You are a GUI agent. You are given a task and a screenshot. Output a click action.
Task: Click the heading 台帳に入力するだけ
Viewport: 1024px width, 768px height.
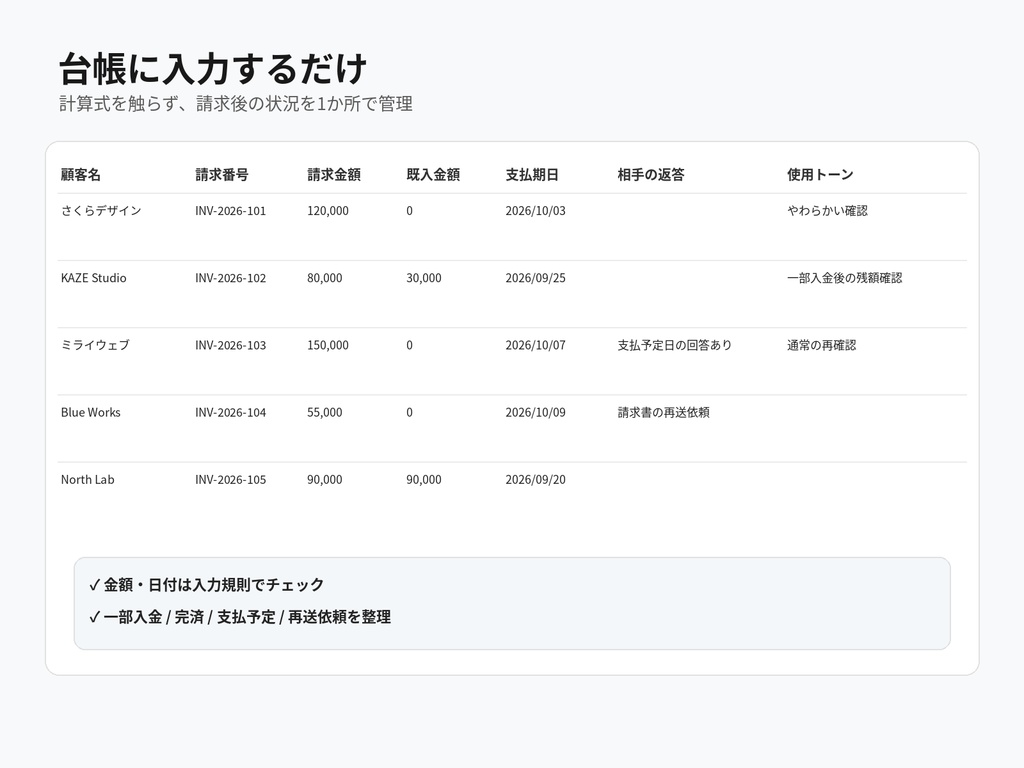coord(213,69)
